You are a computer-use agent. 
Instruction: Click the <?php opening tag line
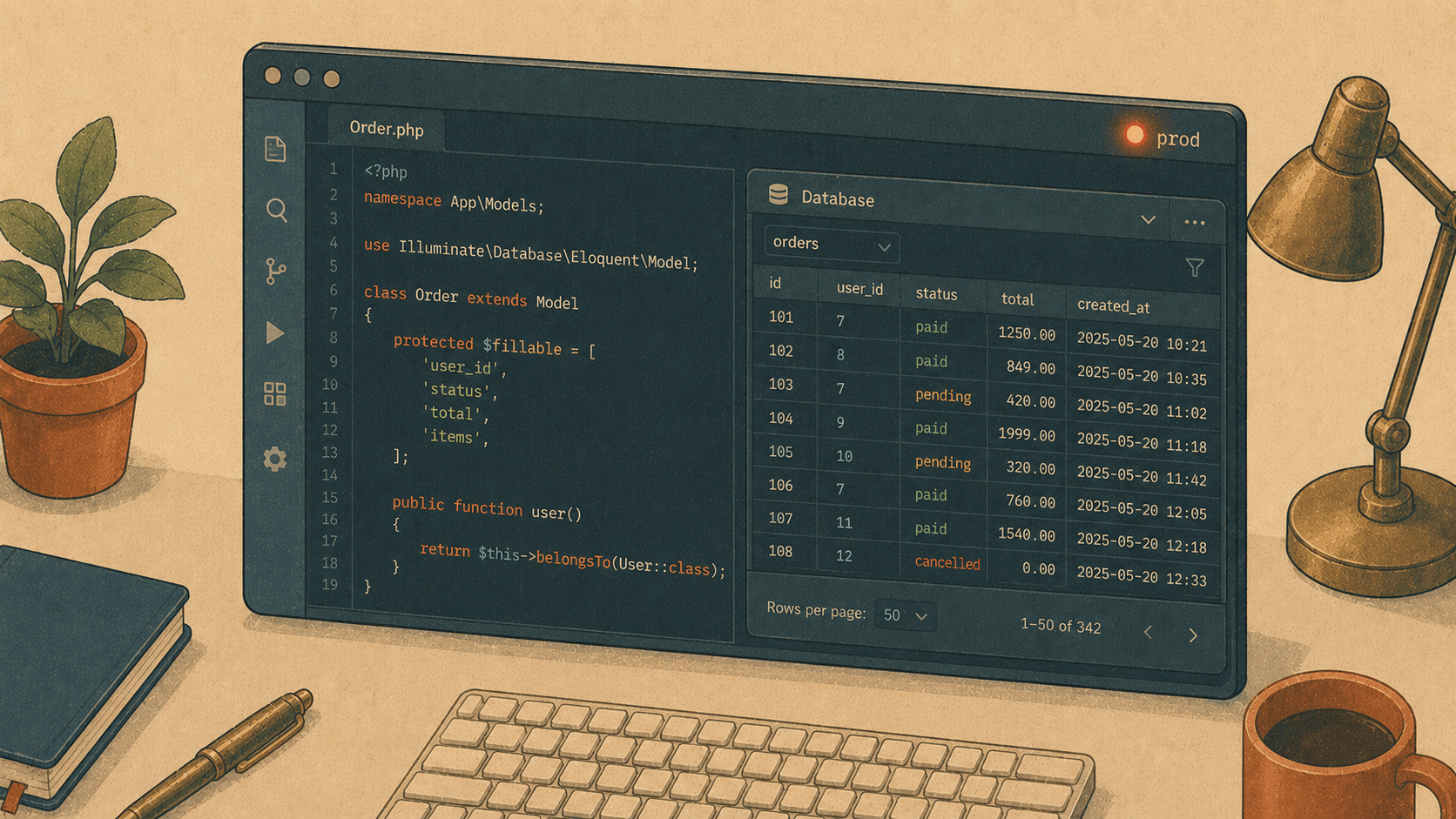(x=386, y=171)
